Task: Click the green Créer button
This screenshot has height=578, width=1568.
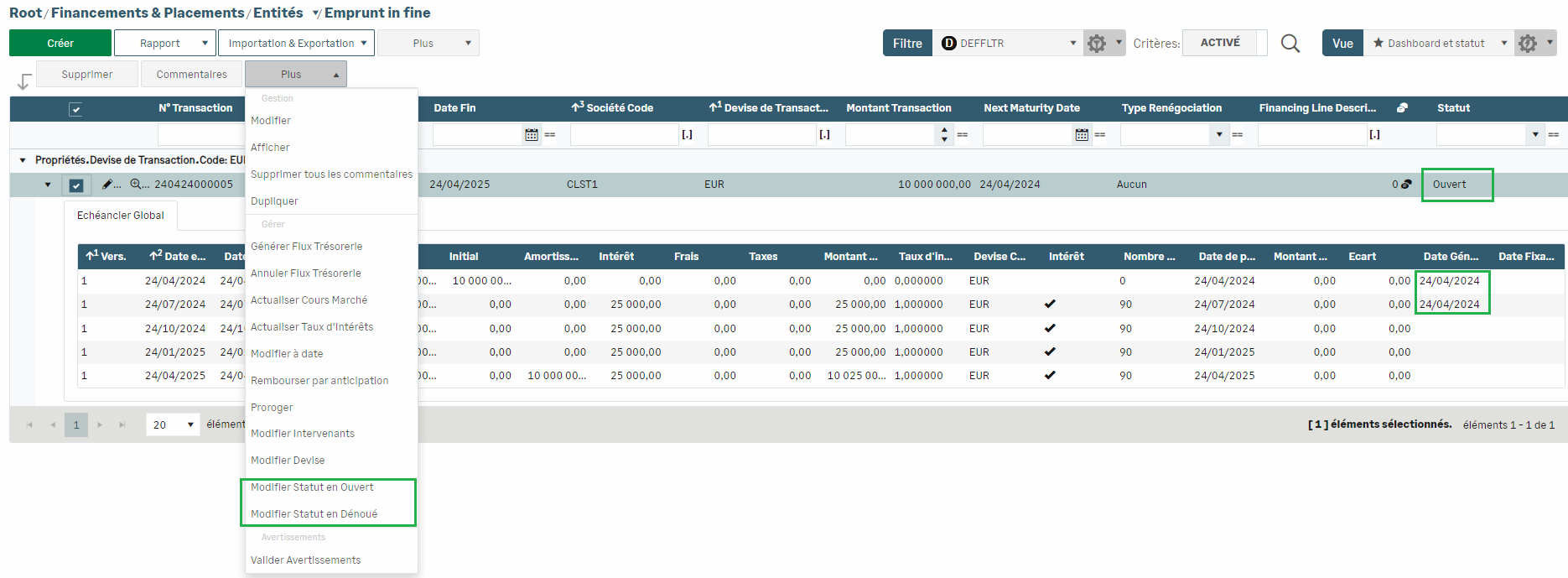Action: (60, 43)
